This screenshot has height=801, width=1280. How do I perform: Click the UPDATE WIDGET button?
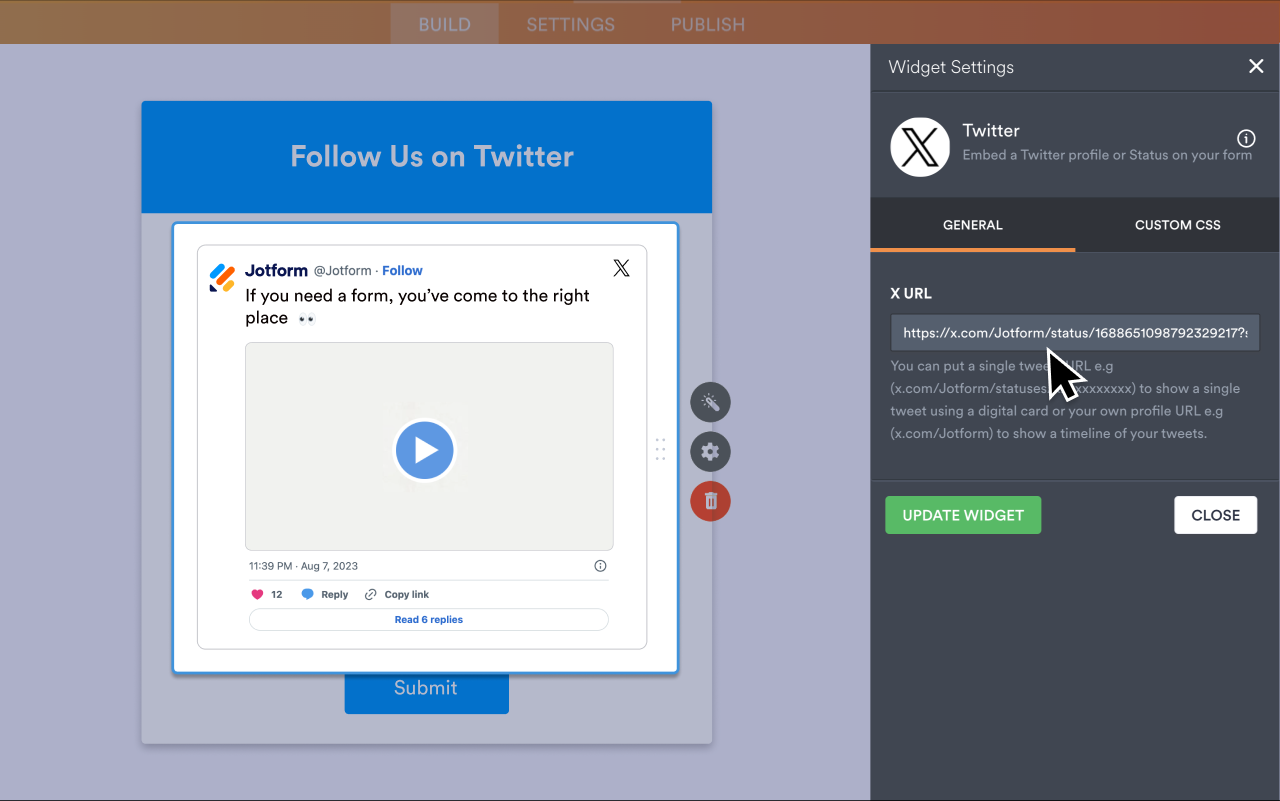click(963, 515)
